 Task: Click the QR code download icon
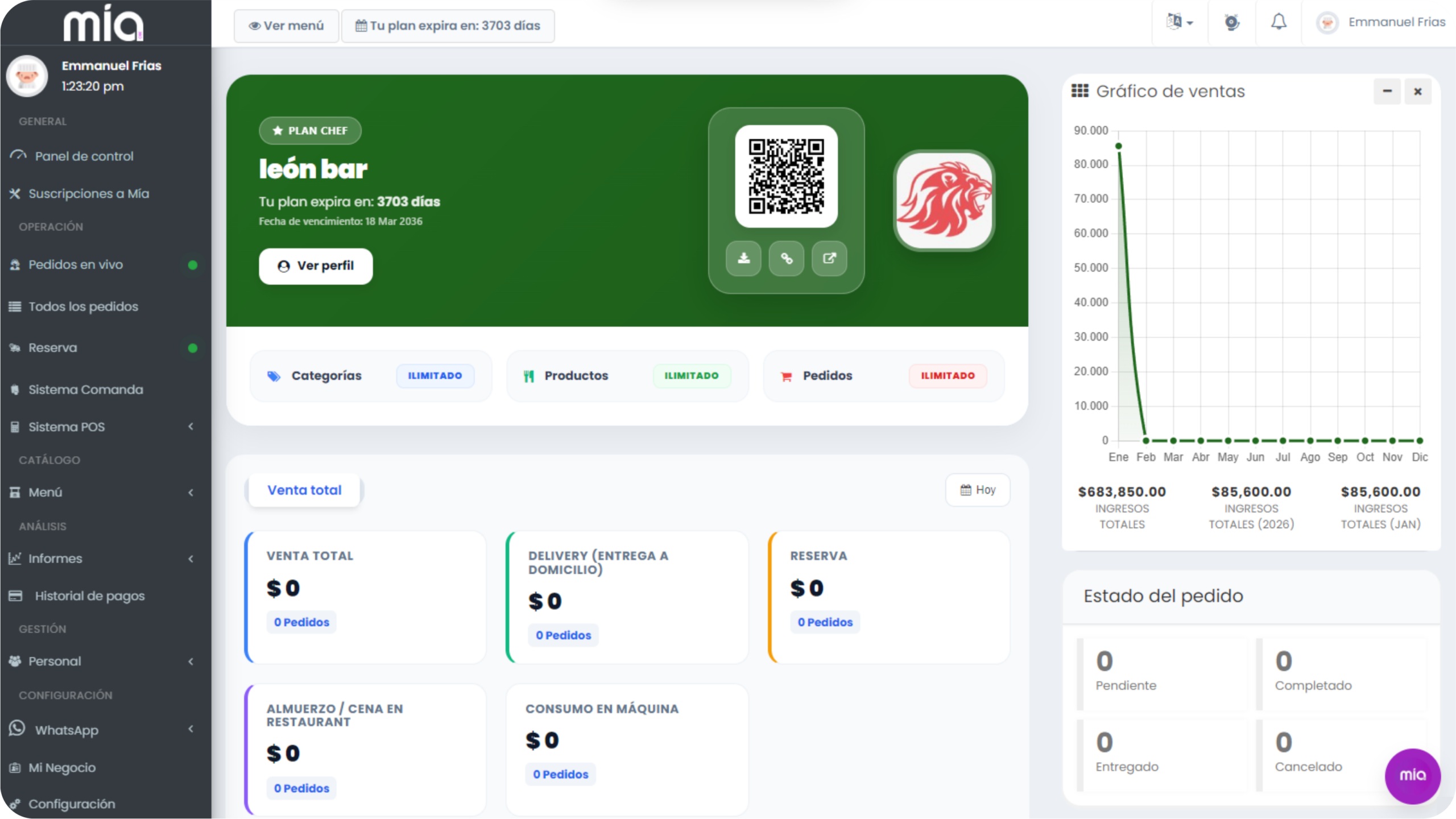(x=743, y=259)
